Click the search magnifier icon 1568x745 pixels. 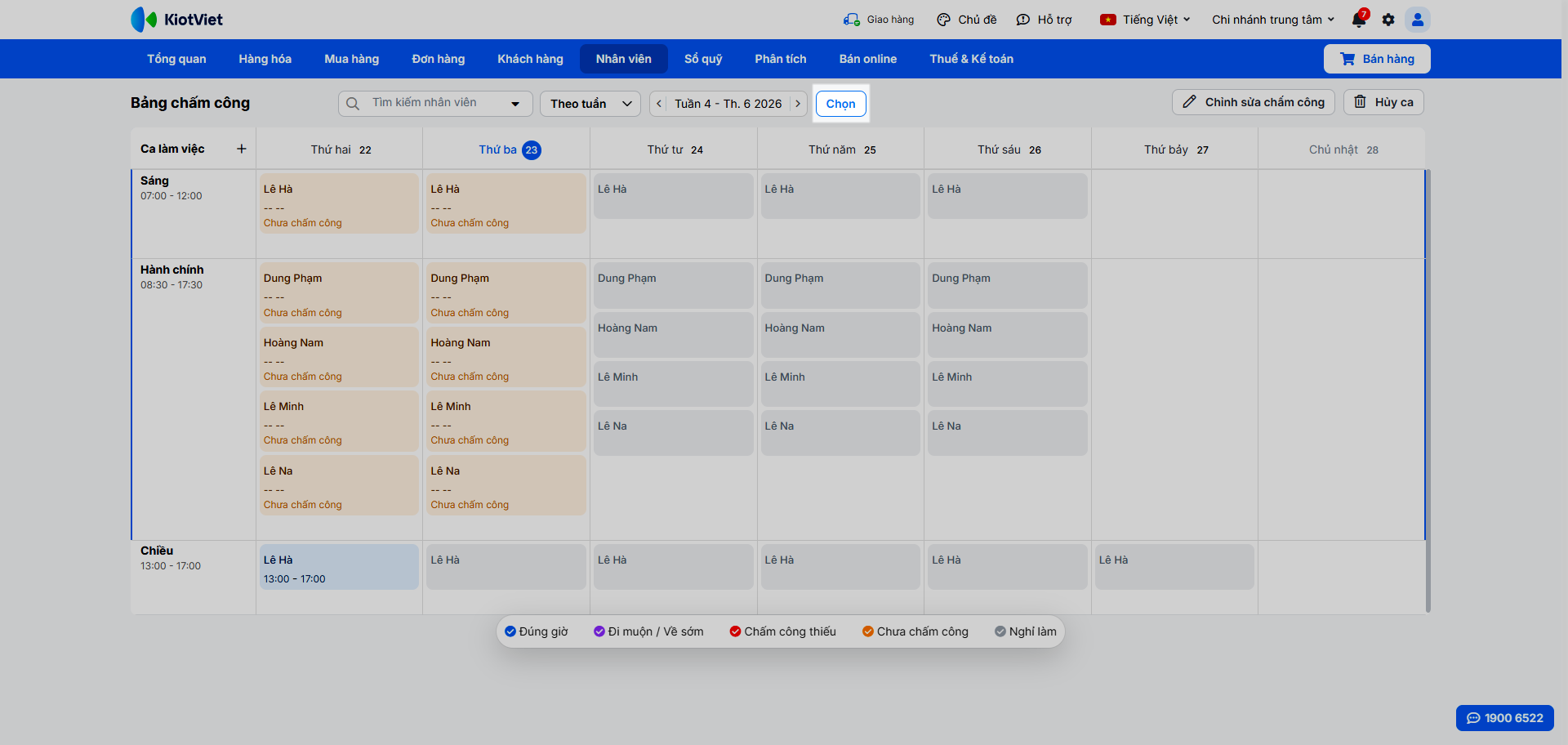pos(353,104)
